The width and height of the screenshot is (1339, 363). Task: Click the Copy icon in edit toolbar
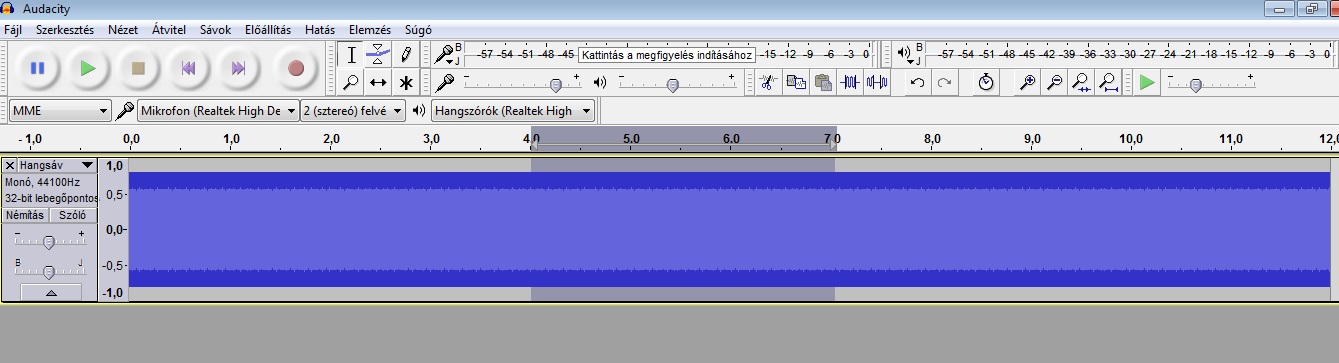796,82
